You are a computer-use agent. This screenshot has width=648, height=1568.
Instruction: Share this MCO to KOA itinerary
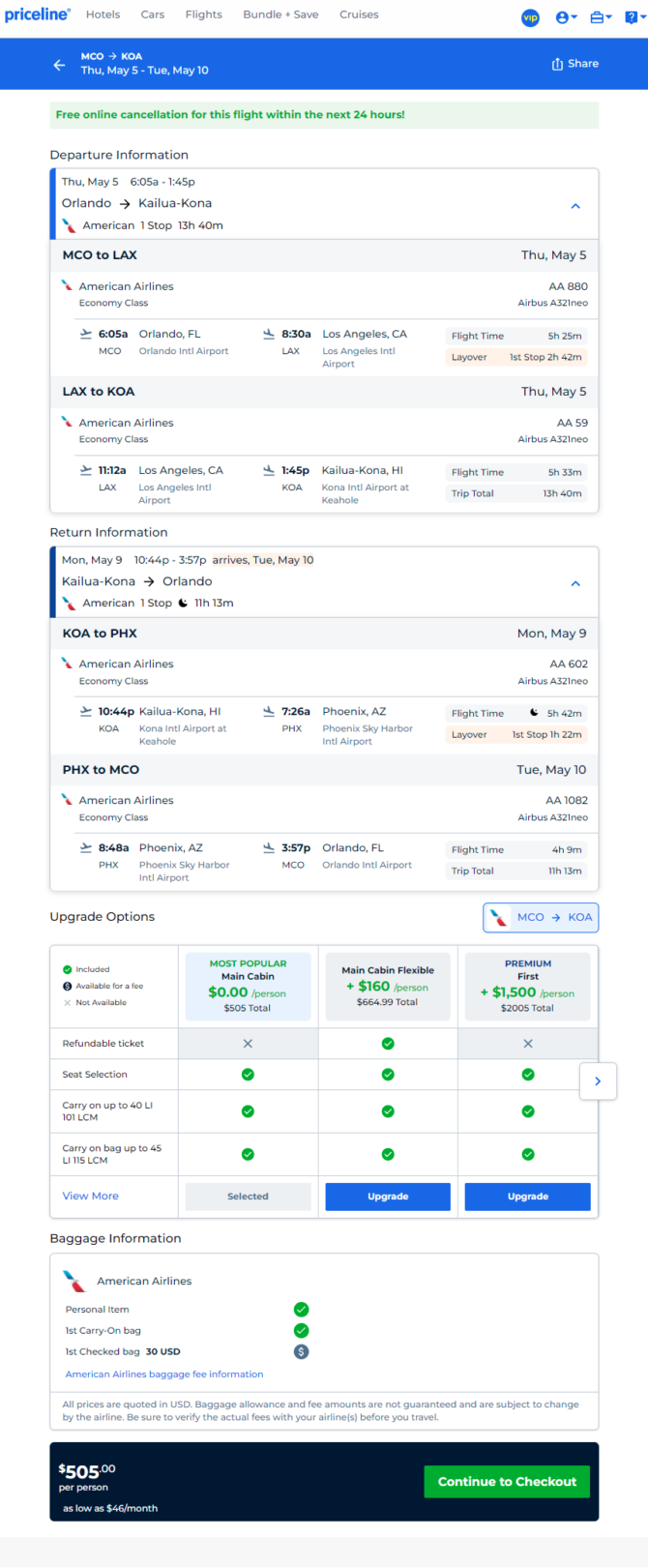coord(575,64)
